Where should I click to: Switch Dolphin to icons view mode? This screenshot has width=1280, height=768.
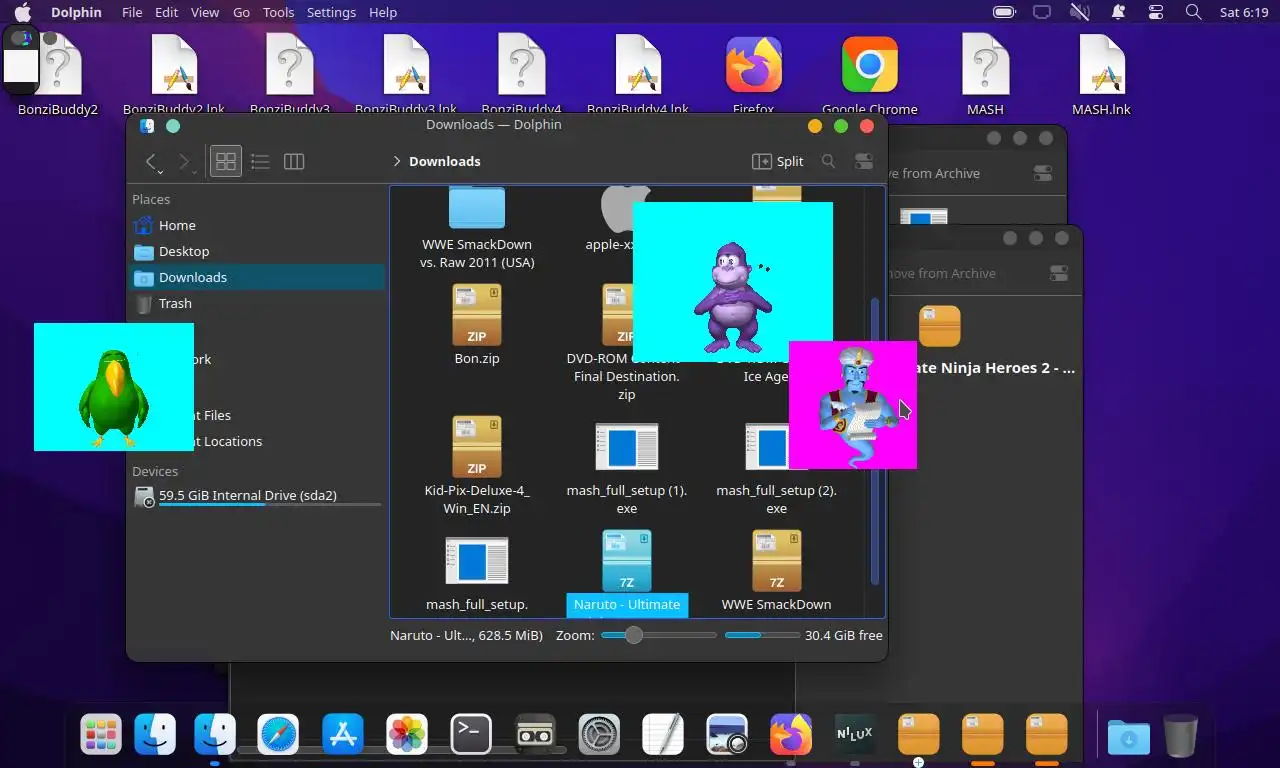tap(226, 161)
